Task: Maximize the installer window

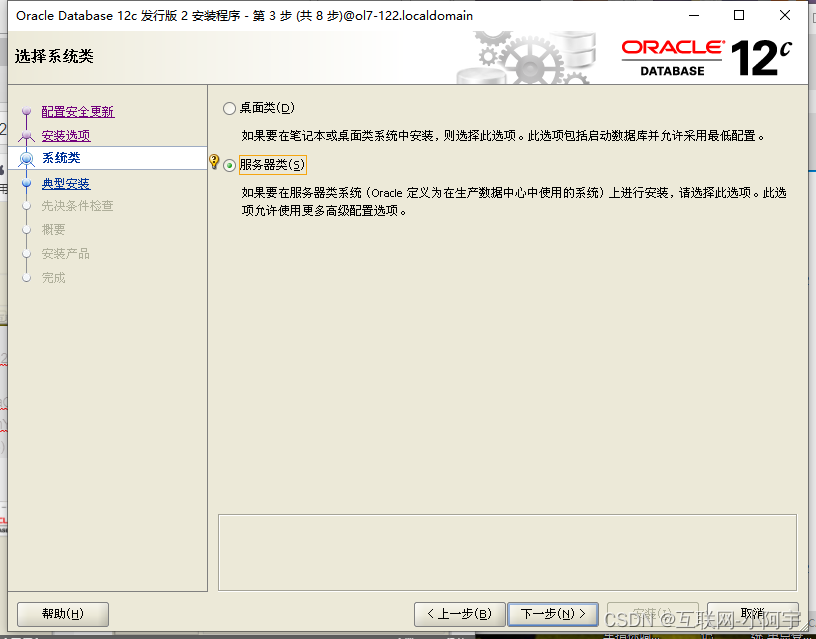Action: pos(739,16)
